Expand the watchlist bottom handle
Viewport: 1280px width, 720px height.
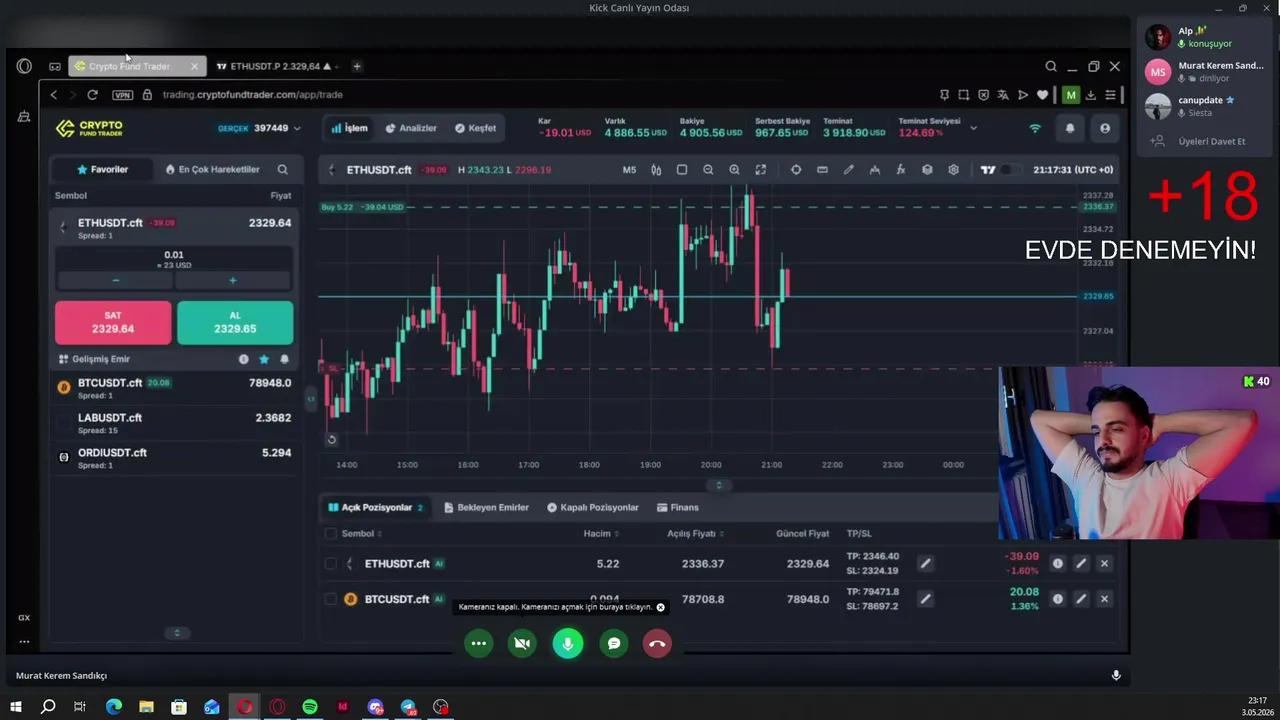click(x=177, y=633)
